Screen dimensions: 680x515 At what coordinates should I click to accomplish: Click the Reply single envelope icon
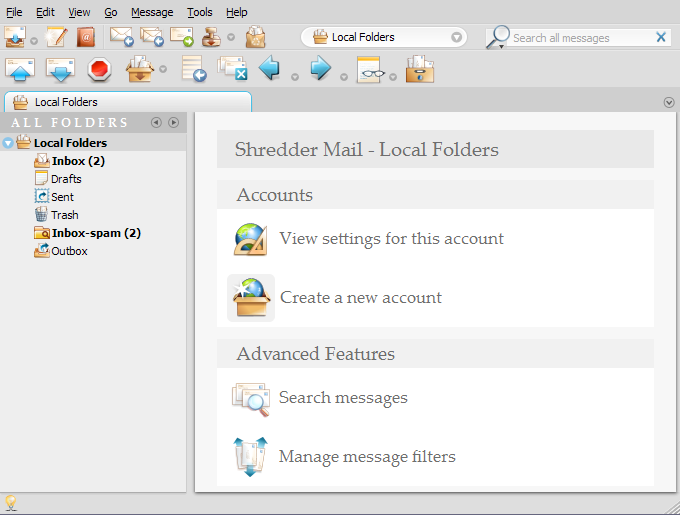tap(121, 37)
